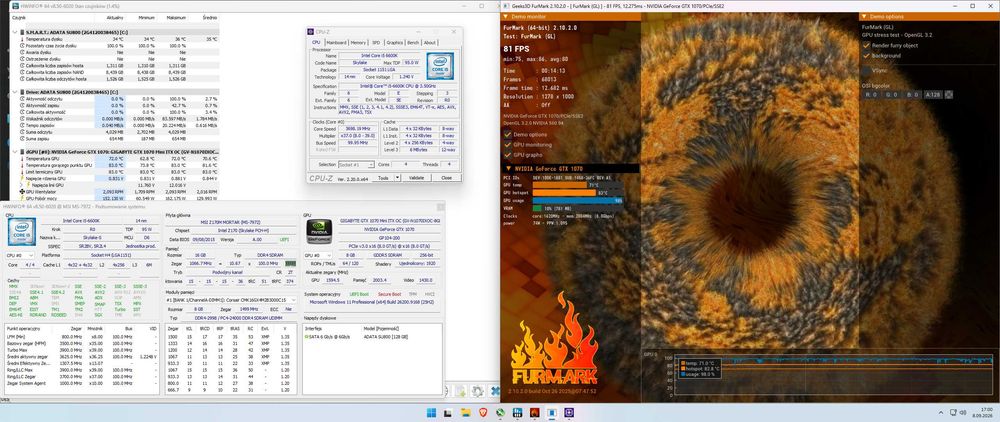Click the Close button in CPU-Z
The image size is (1000, 422).
pyautogui.click(x=446, y=178)
